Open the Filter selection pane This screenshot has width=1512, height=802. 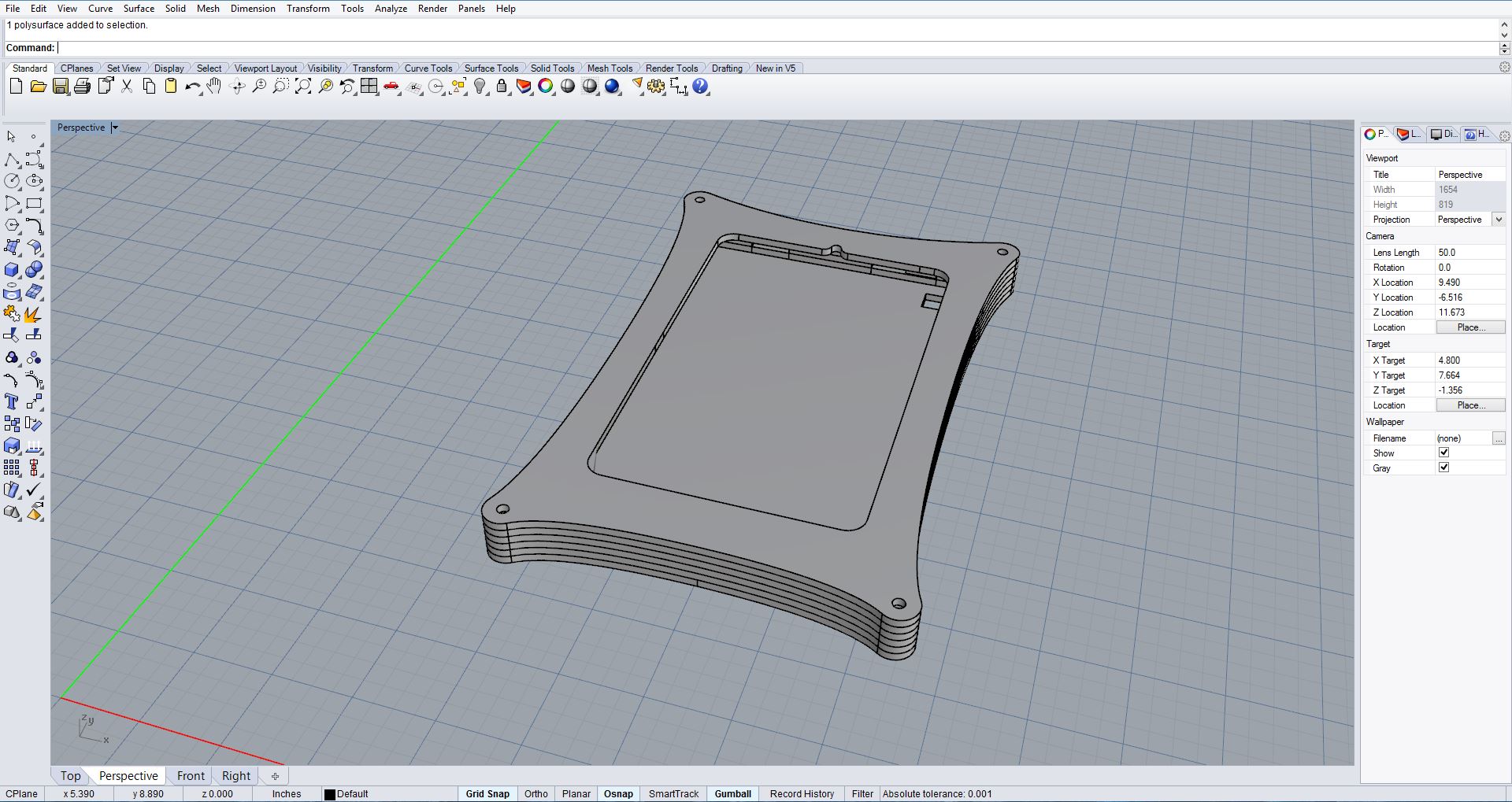[862, 793]
